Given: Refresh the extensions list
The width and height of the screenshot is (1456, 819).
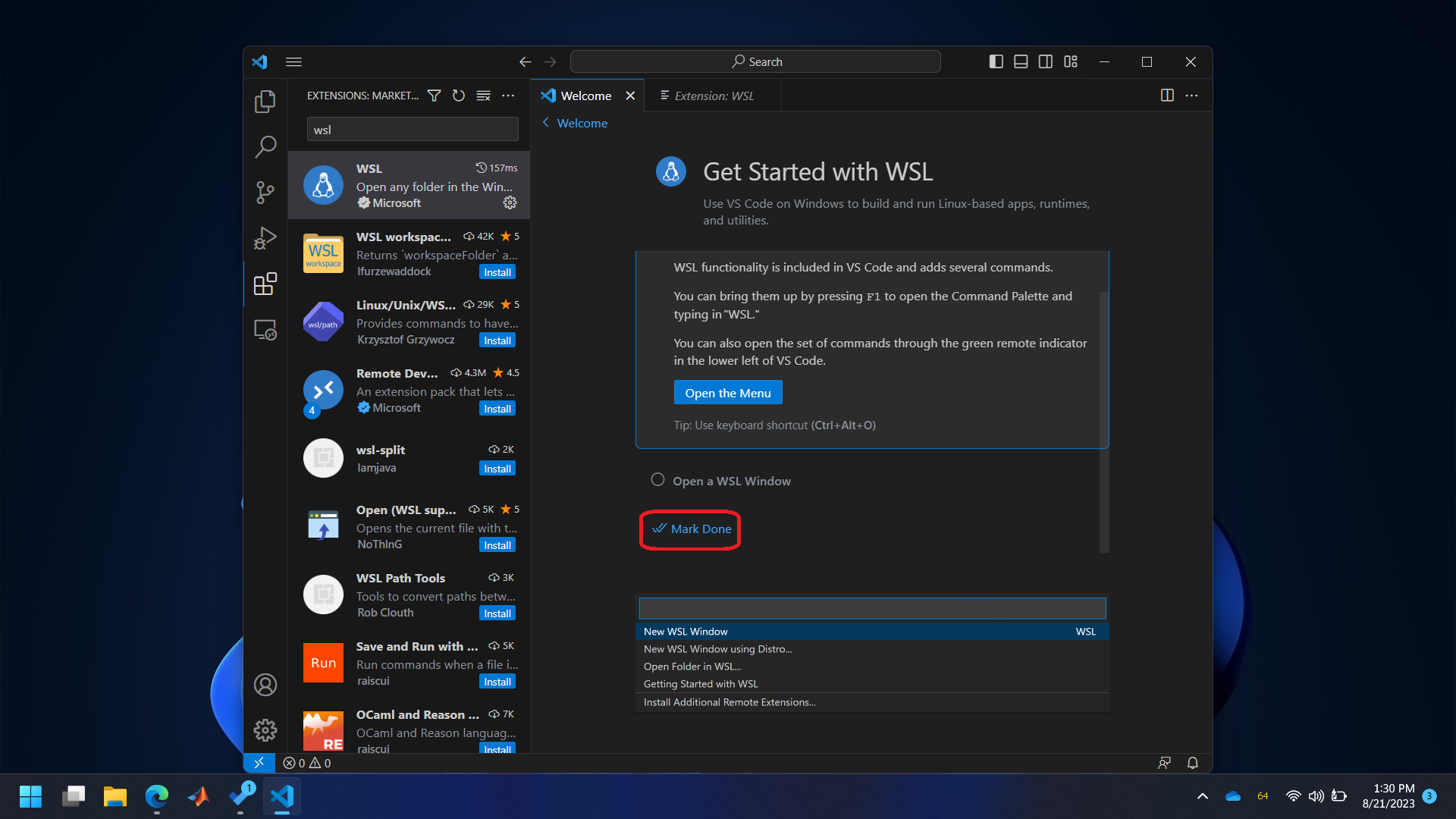Looking at the screenshot, I should coord(458,96).
